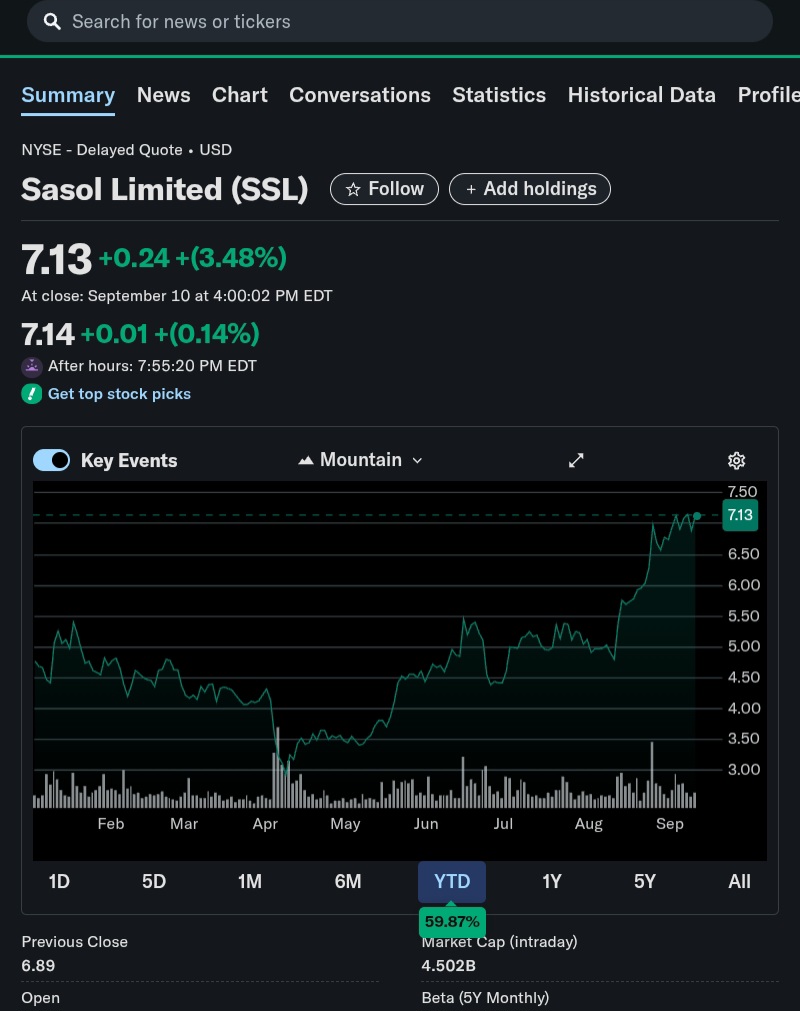Click the after hours moon icon
The width and height of the screenshot is (800, 1011).
point(32,366)
